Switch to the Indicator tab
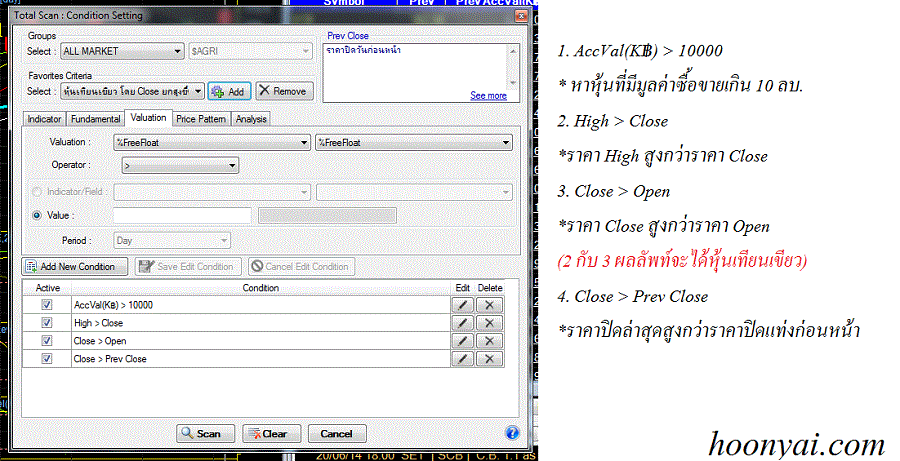Image resolution: width=900 pixels, height=461 pixels. (x=44, y=119)
